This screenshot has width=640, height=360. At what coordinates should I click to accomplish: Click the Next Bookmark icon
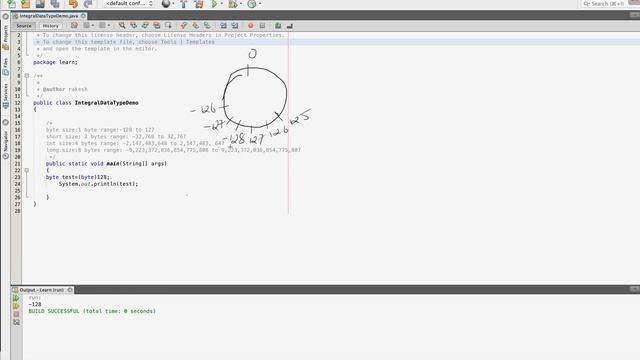(196, 26)
